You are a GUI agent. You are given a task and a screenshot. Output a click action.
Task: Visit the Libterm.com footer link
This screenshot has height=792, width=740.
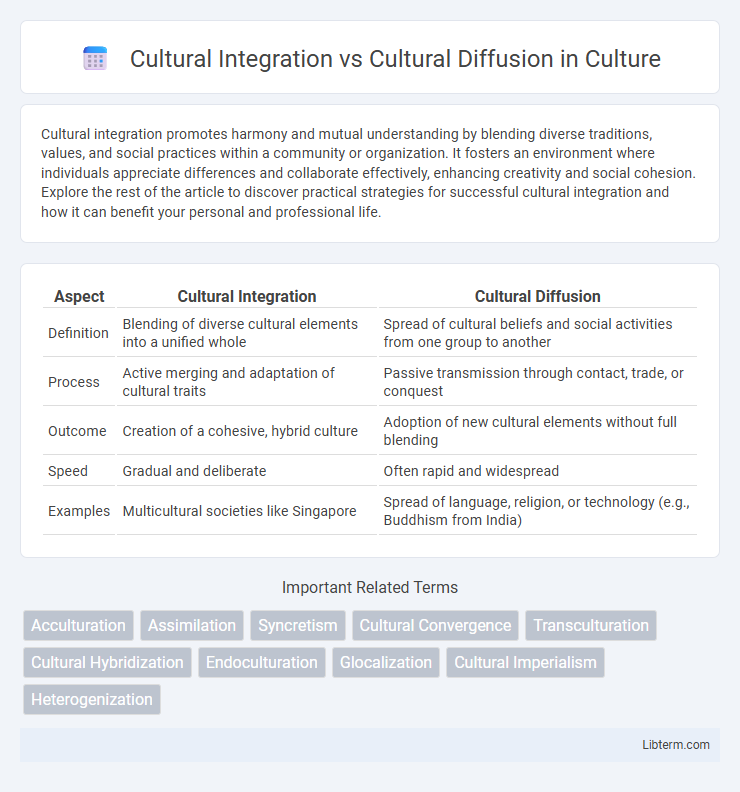(x=676, y=745)
